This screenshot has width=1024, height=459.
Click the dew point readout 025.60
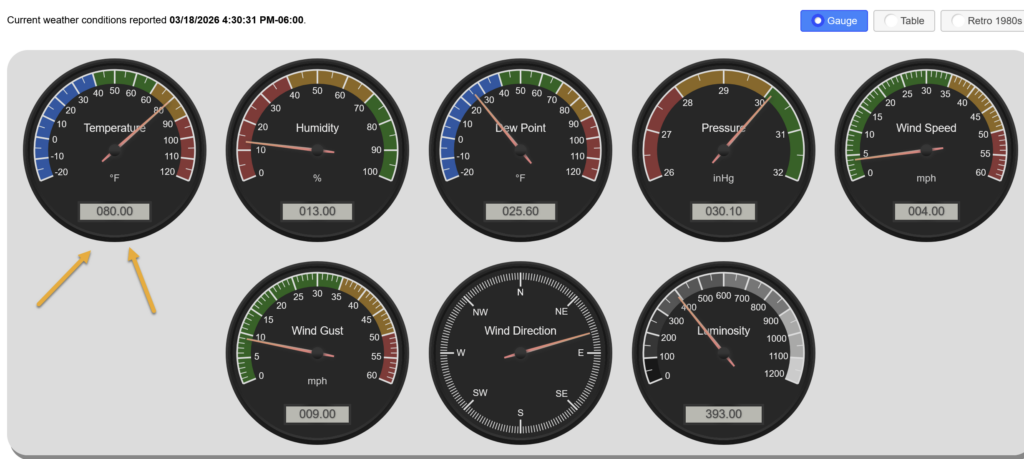[520, 212]
